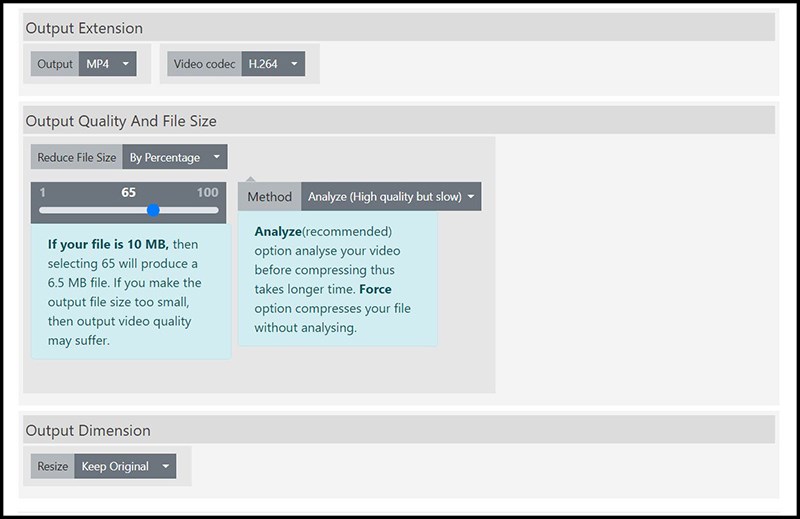Click the 'If your file is 10 MB' info box
The height and width of the screenshot is (519, 800).
[x=130, y=291]
